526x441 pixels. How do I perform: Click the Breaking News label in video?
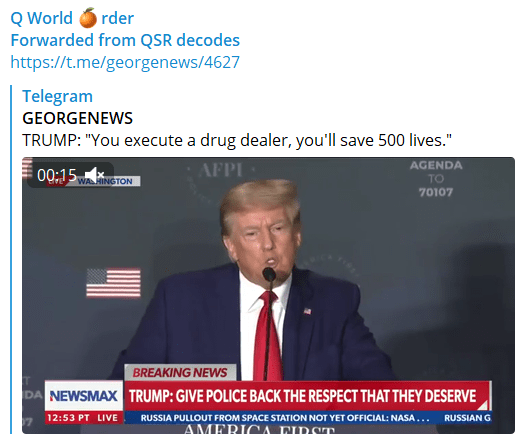click(x=180, y=372)
